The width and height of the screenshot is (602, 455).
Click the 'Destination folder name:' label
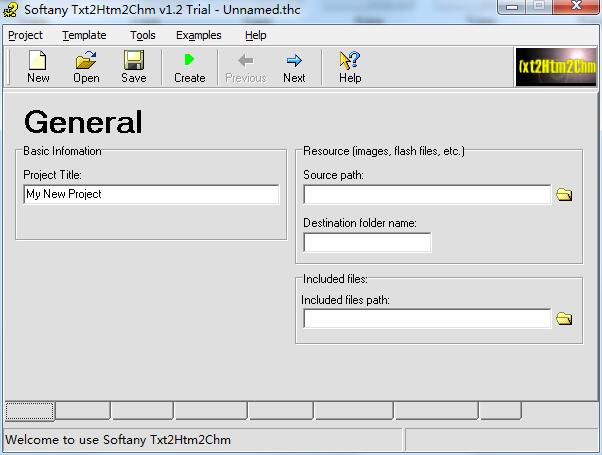click(360, 223)
